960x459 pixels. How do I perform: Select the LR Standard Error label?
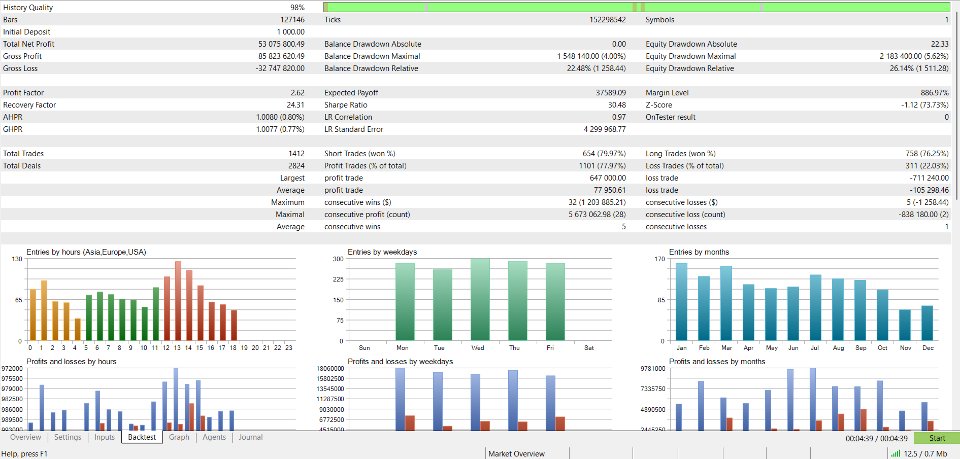[353, 130]
